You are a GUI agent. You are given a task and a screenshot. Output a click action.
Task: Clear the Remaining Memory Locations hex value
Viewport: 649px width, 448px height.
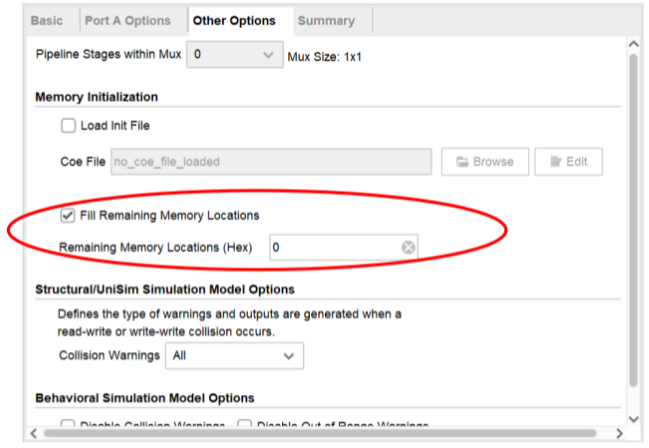click(x=408, y=247)
